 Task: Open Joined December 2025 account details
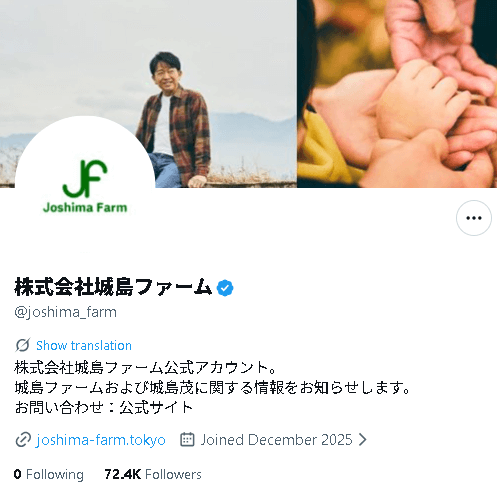276,440
